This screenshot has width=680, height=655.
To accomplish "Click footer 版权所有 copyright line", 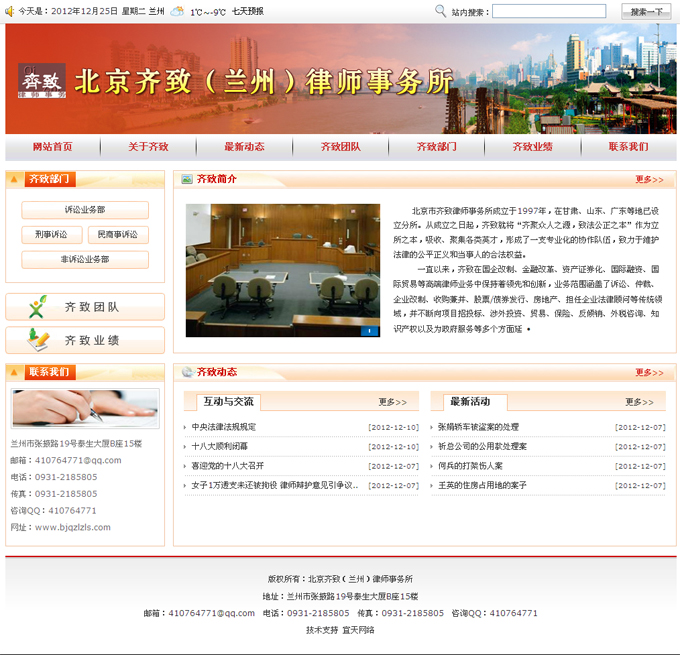I will pyautogui.click(x=340, y=579).
